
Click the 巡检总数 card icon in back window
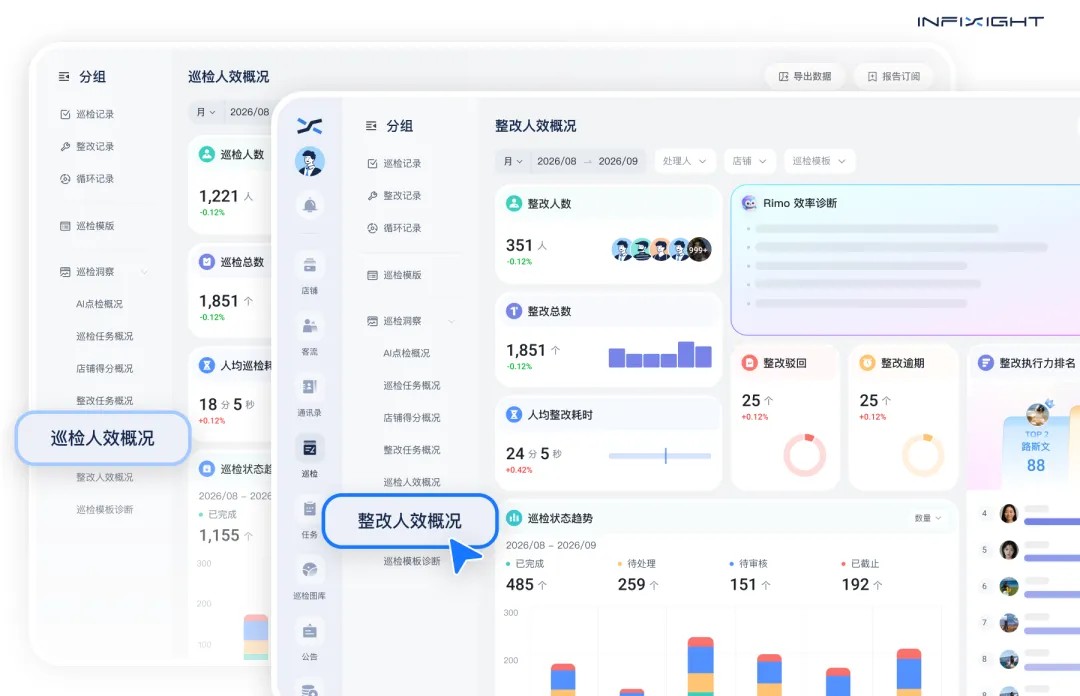pyautogui.click(x=207, y=262)
